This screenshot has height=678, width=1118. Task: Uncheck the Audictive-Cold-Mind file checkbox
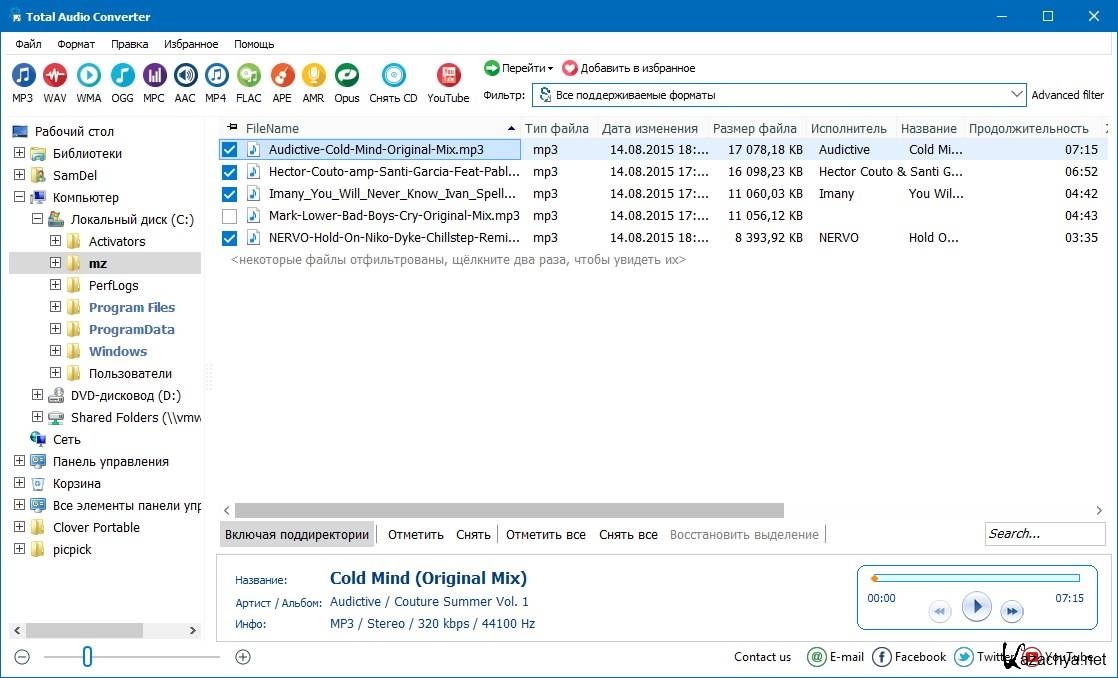(230, 150)
